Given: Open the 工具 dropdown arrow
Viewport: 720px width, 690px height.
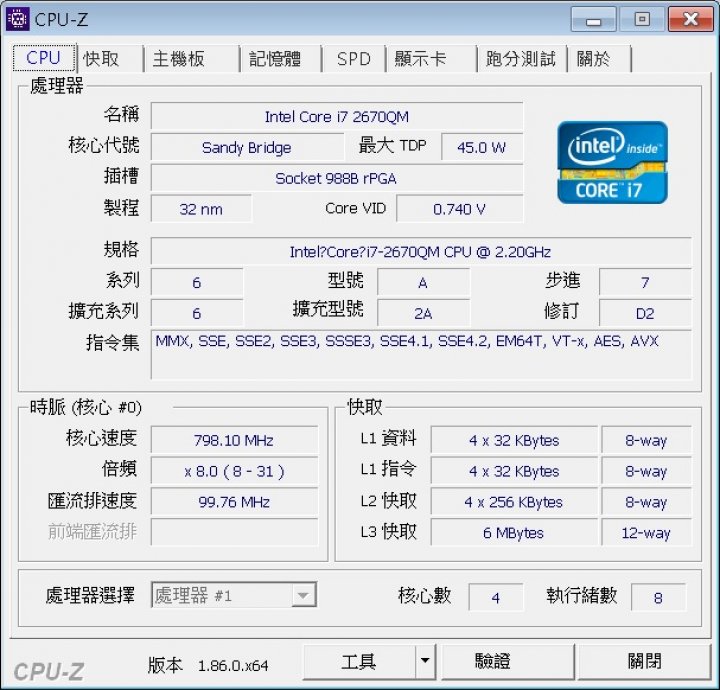Looking at the screenshot, I should click(x=425, y=662).
